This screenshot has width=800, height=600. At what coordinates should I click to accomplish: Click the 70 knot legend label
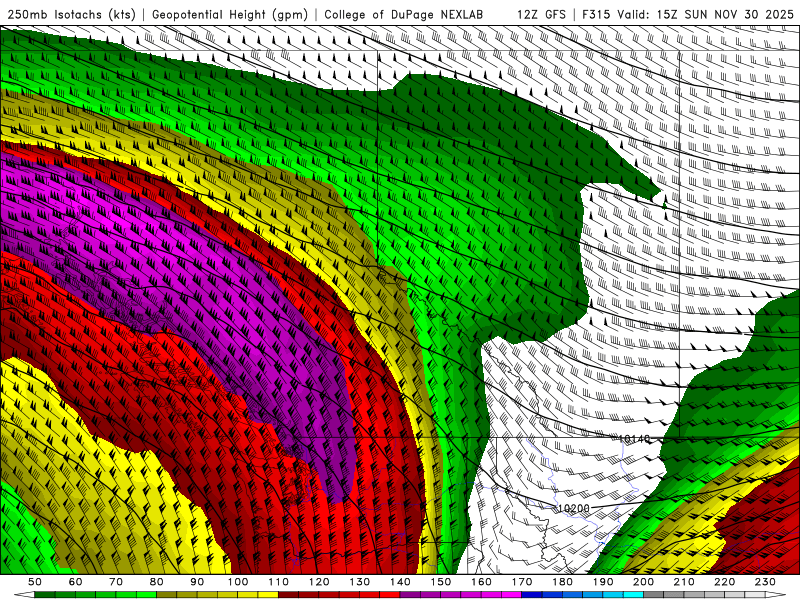(116, 582)
